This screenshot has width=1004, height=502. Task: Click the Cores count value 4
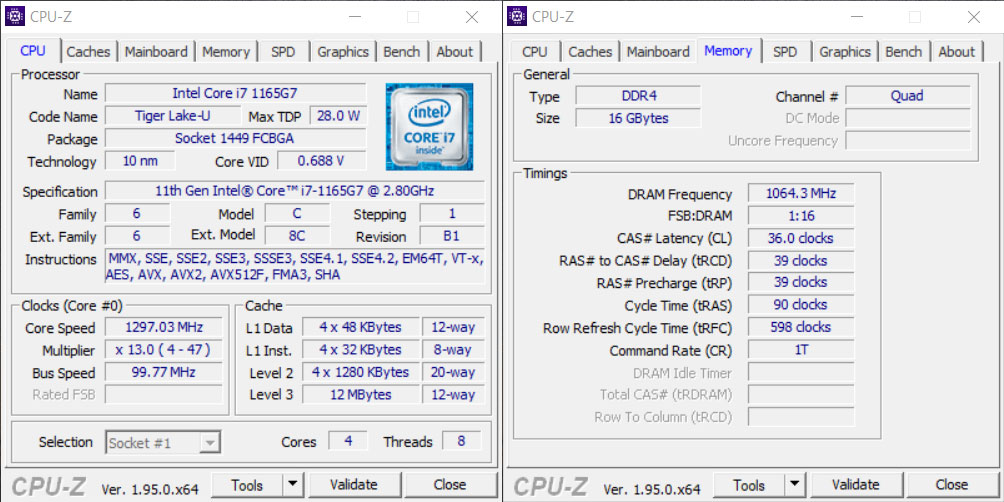click(x=348, y=441)
